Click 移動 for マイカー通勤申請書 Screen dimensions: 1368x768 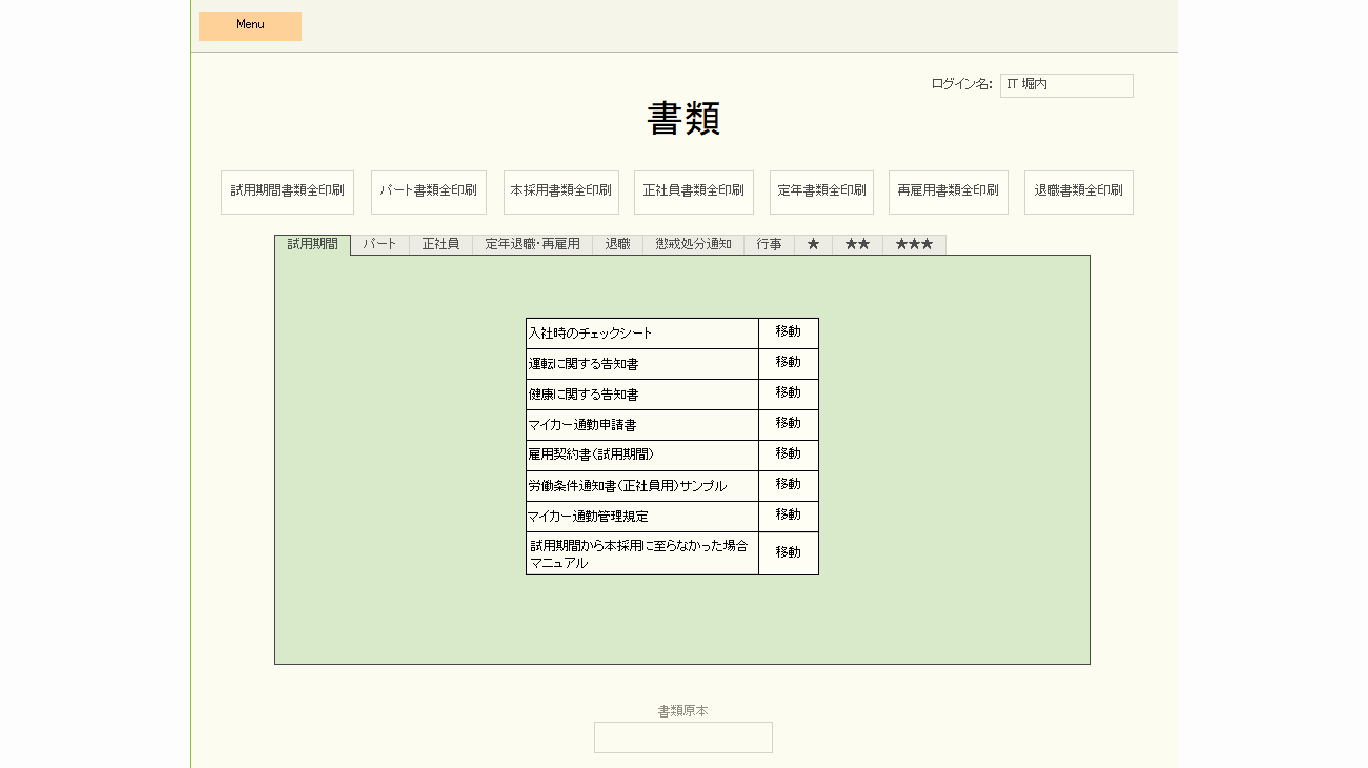click(788, 424)
